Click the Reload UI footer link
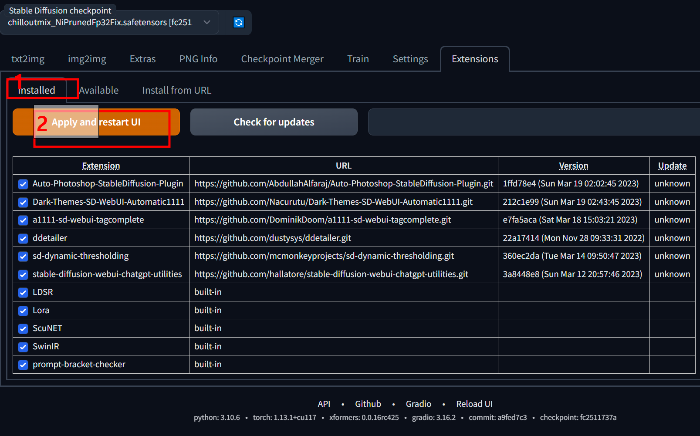The width and height of the screenshot is (700, 436). [x=474, y=404]
